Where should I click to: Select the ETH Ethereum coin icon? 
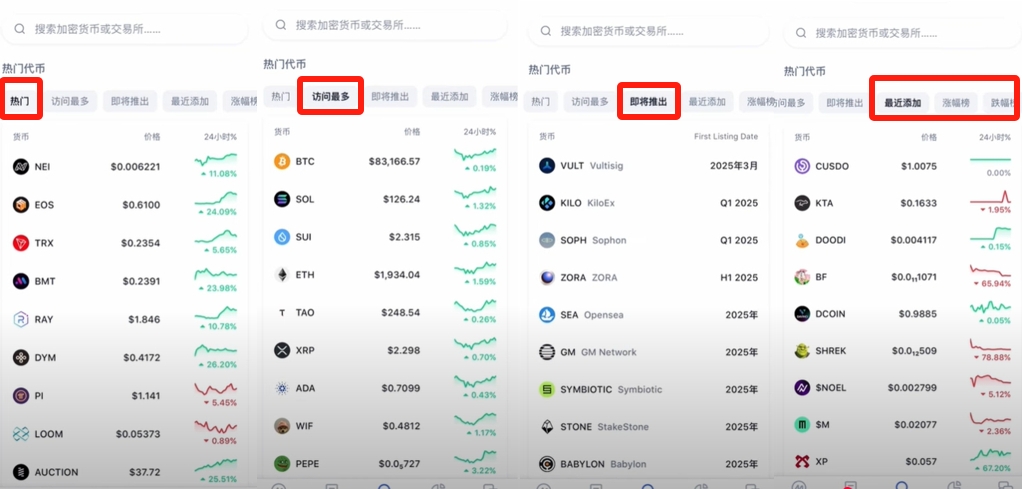(281, 275)
